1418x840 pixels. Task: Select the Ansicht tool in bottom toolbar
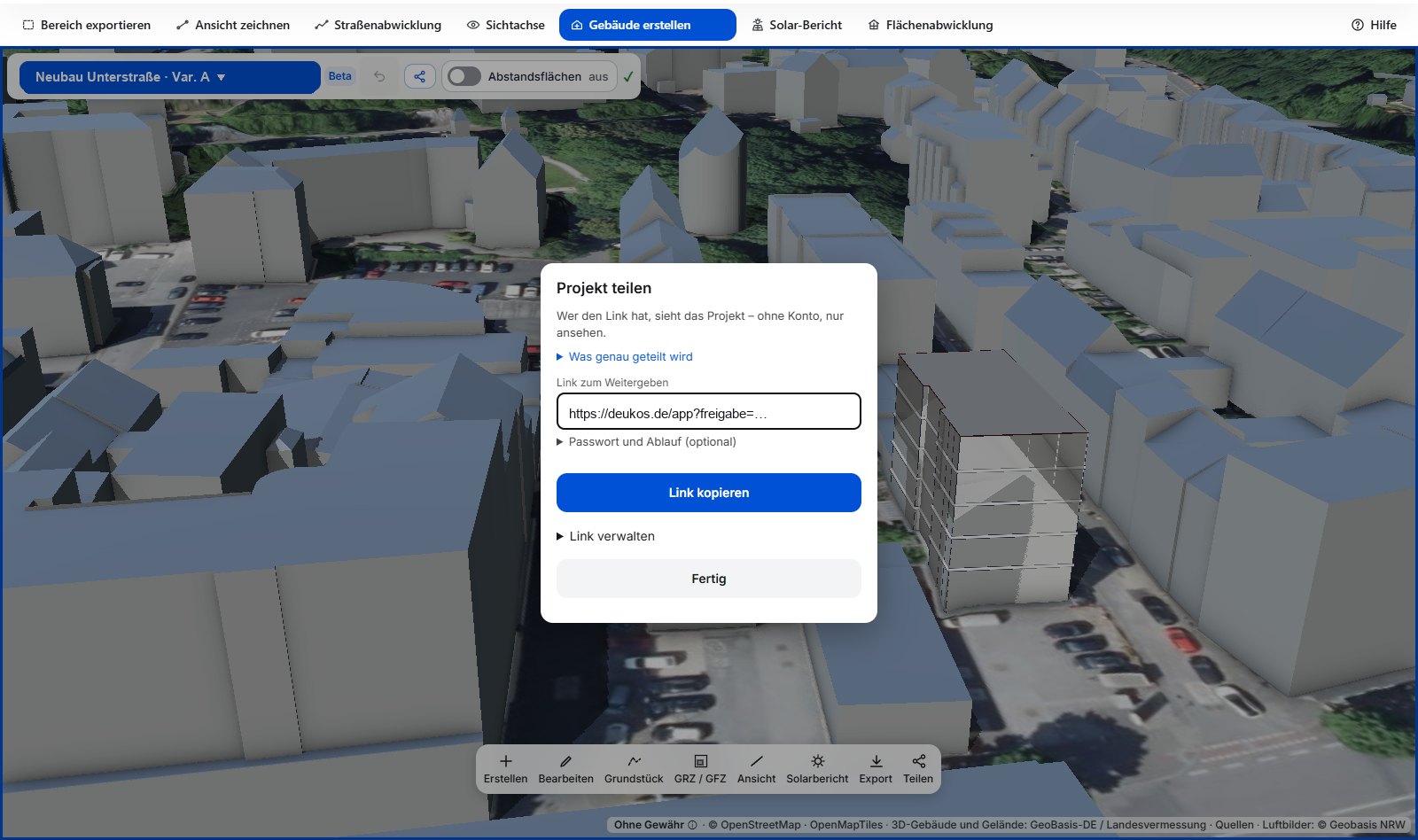pos(756,769)
